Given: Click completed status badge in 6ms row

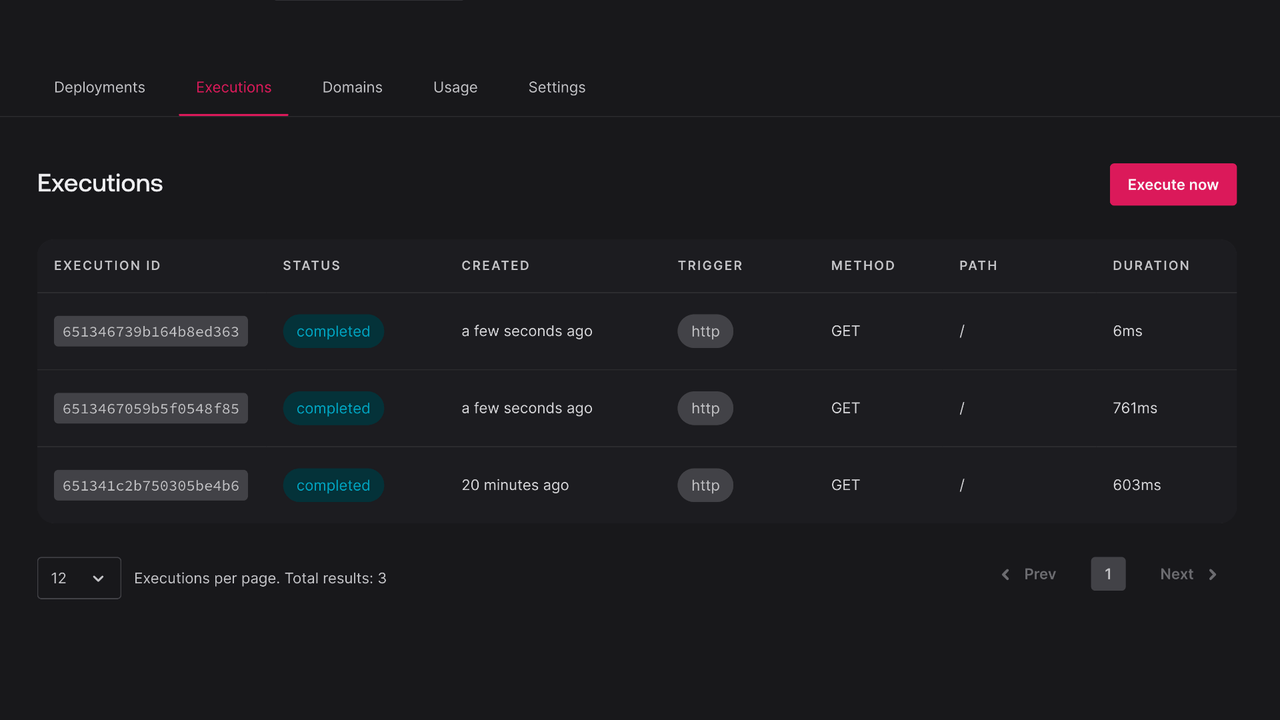Looking at the screenshot, I should [x=333, y=332].
